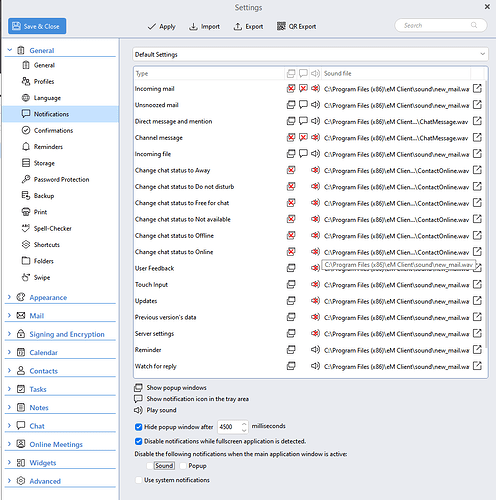
Task: Browse sound file for Incoming mail
Action: (x=477, y=89)
